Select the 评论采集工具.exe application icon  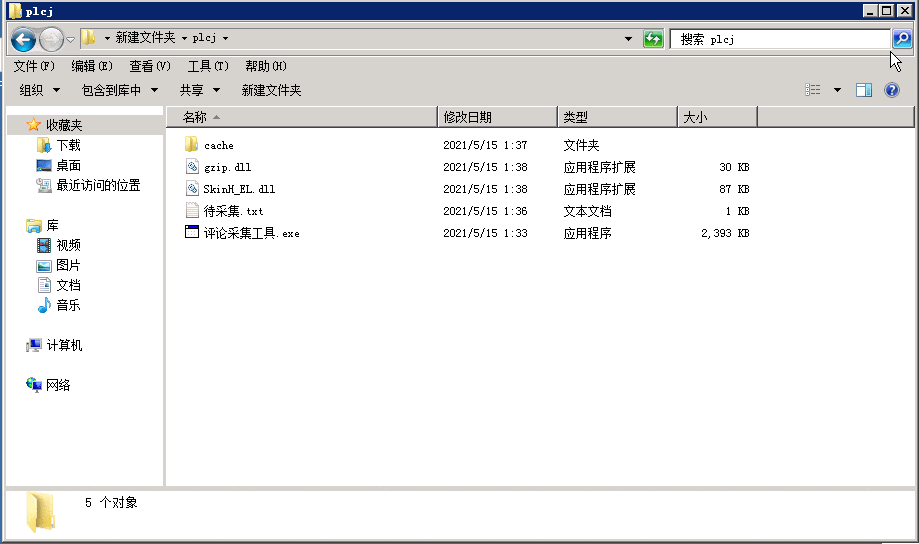pos(192,232)
